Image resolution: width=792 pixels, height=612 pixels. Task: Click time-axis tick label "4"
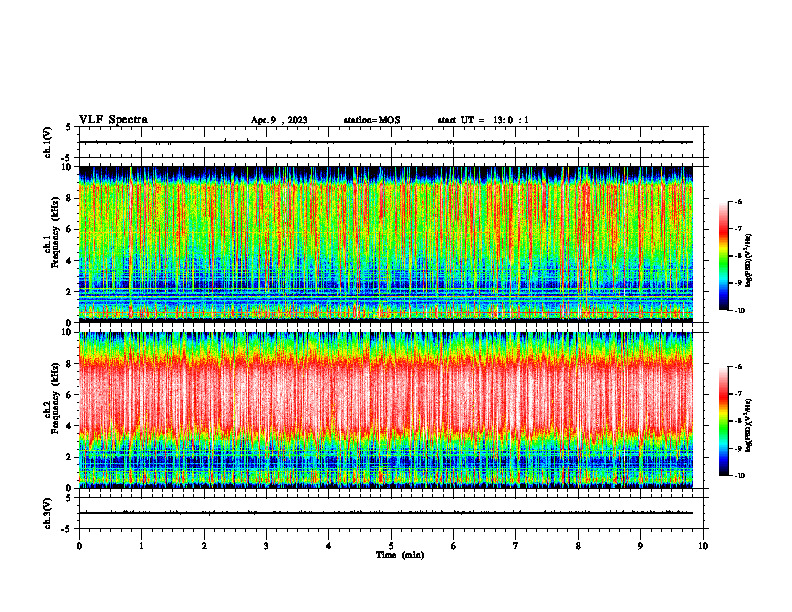pyautogui.click(x=329, y=546)
